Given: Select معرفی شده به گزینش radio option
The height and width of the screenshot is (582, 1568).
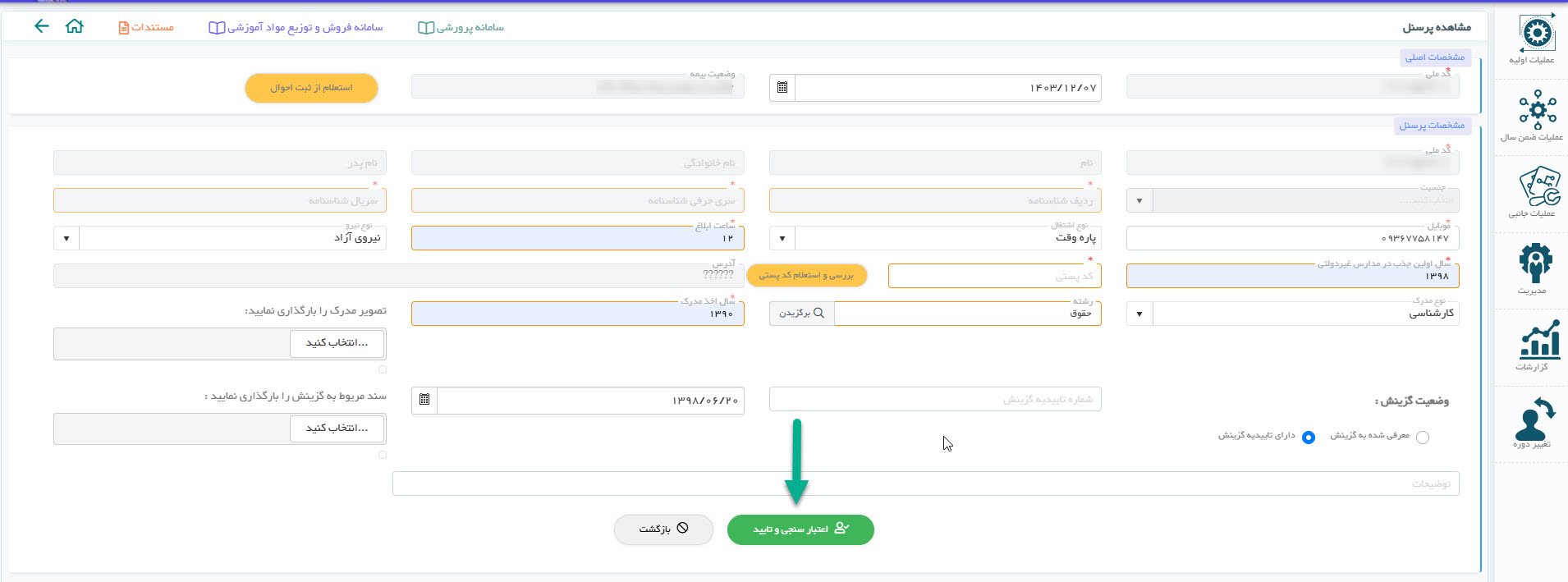Looking at the screenshot, I should 1423,438.
